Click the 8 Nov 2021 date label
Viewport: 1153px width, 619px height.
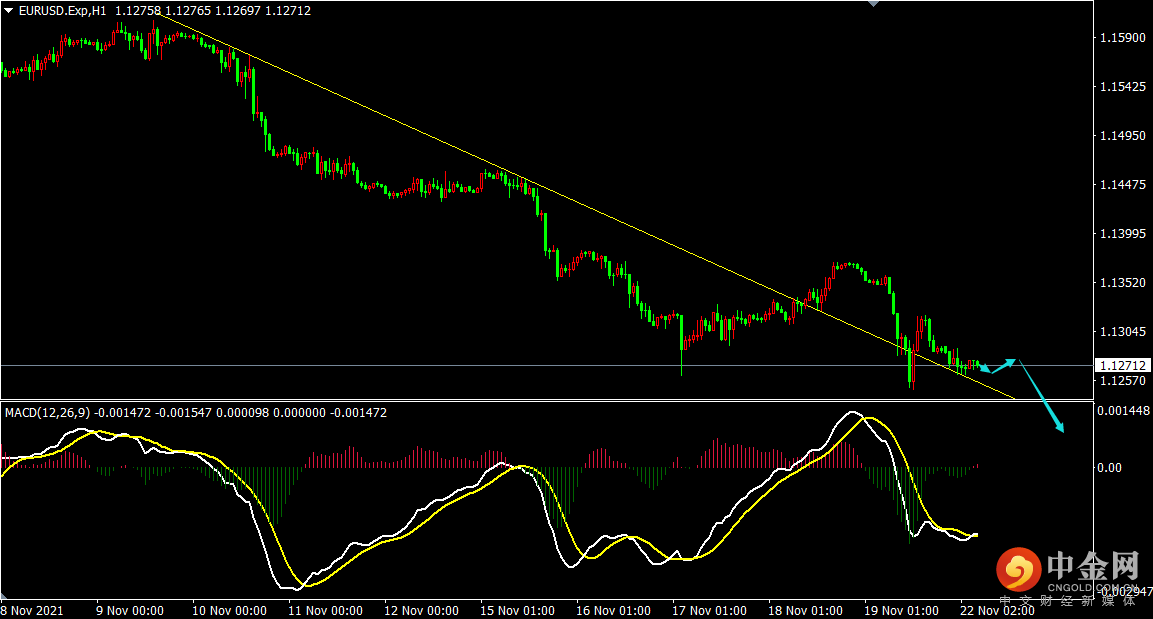click(32, 611)
